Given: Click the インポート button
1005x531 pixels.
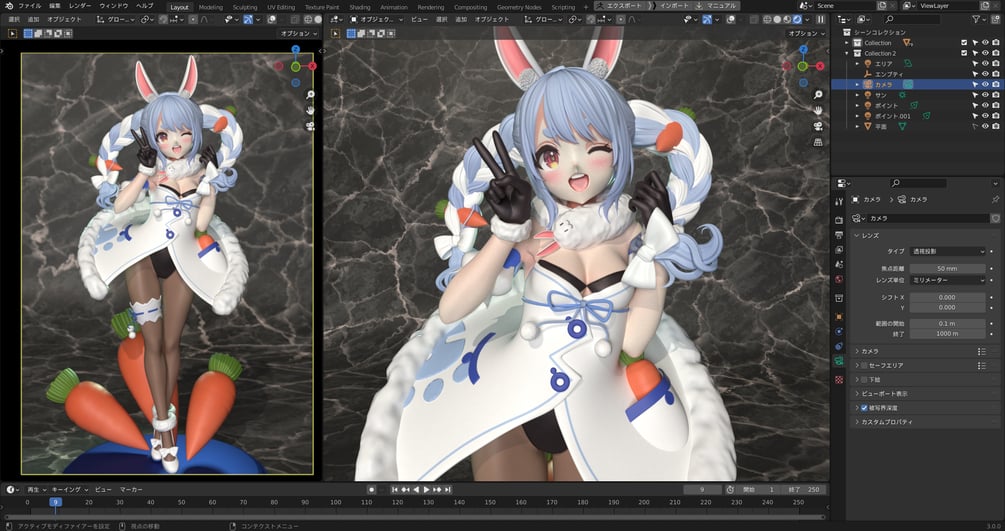Looking at the screenshot, I should pyautogui.click(x=670, y=6).
